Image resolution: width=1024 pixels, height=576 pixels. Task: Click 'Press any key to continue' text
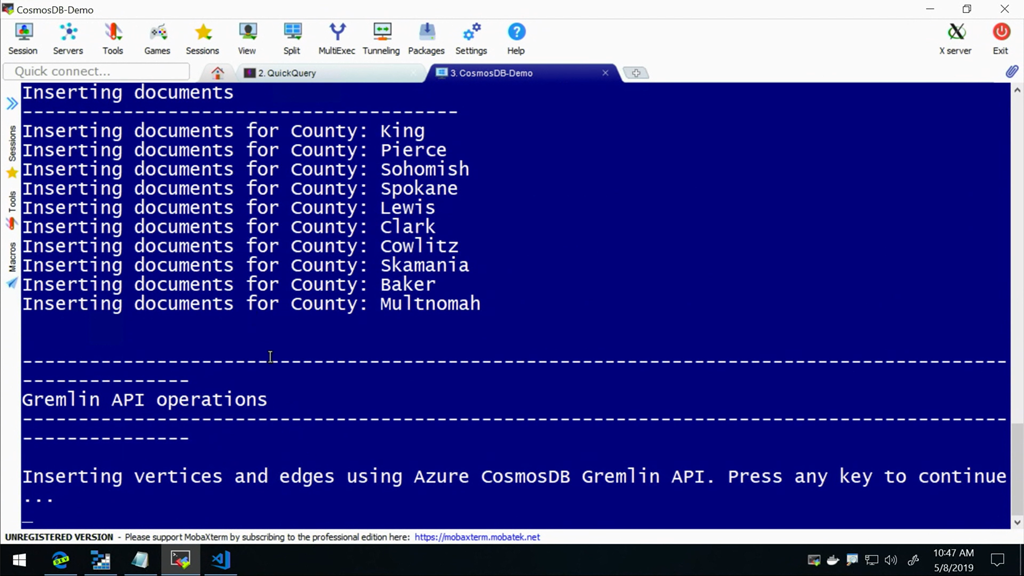click(x=867, y=477)
